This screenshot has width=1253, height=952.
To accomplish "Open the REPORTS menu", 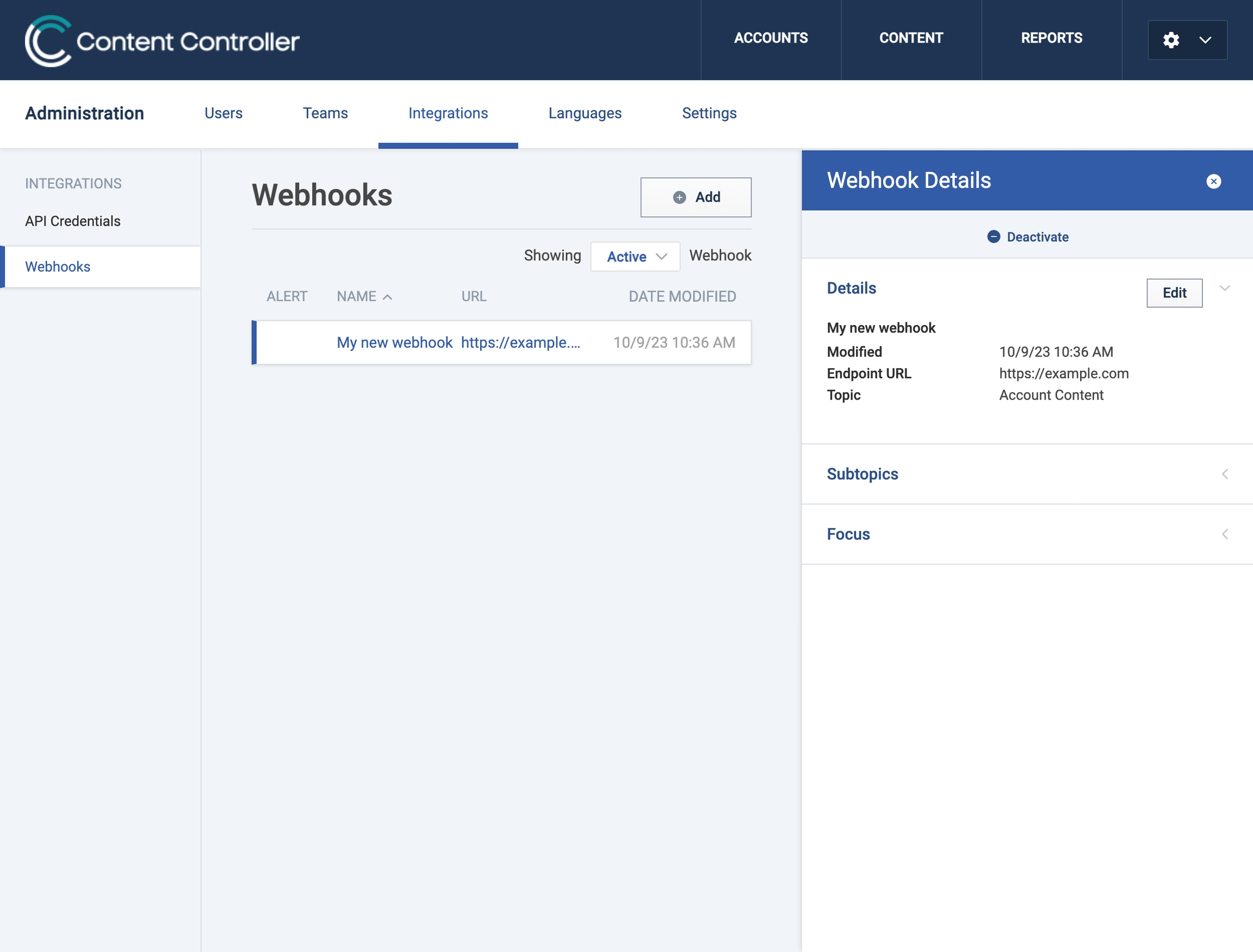I will (x=1051, y=38).
